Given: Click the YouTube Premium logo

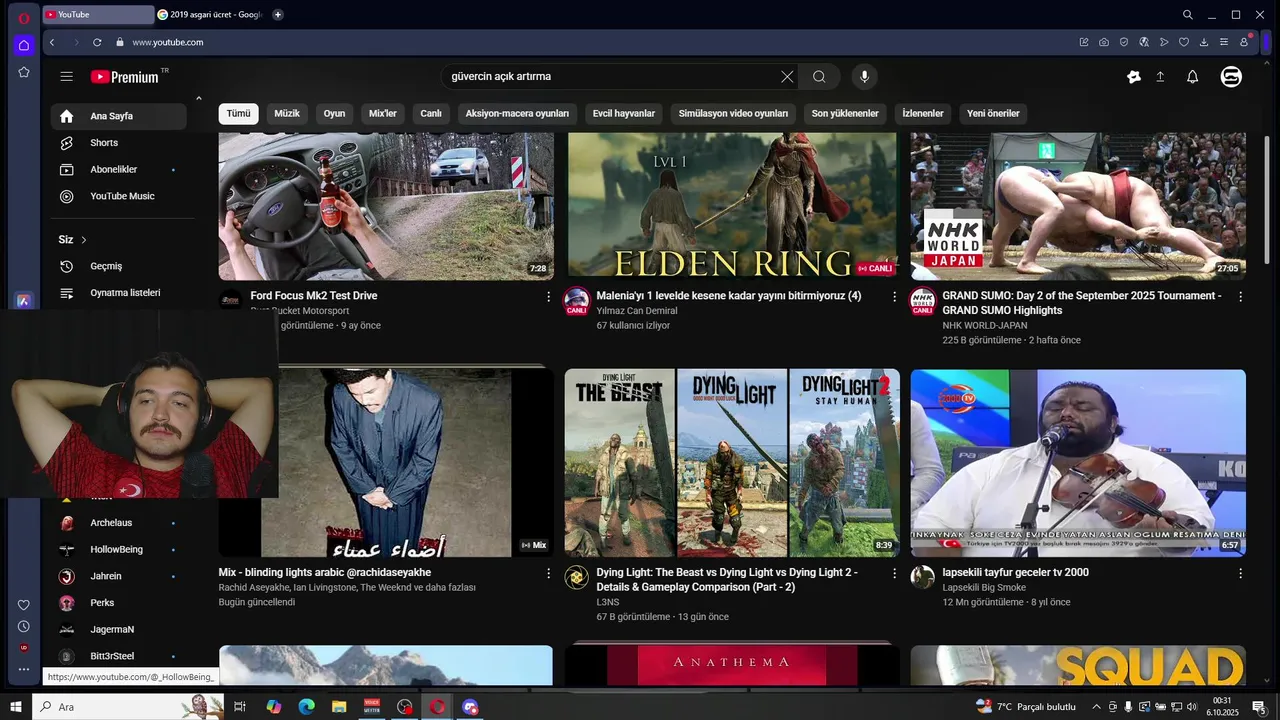Looking at the screenshot, I should (125, 77).
